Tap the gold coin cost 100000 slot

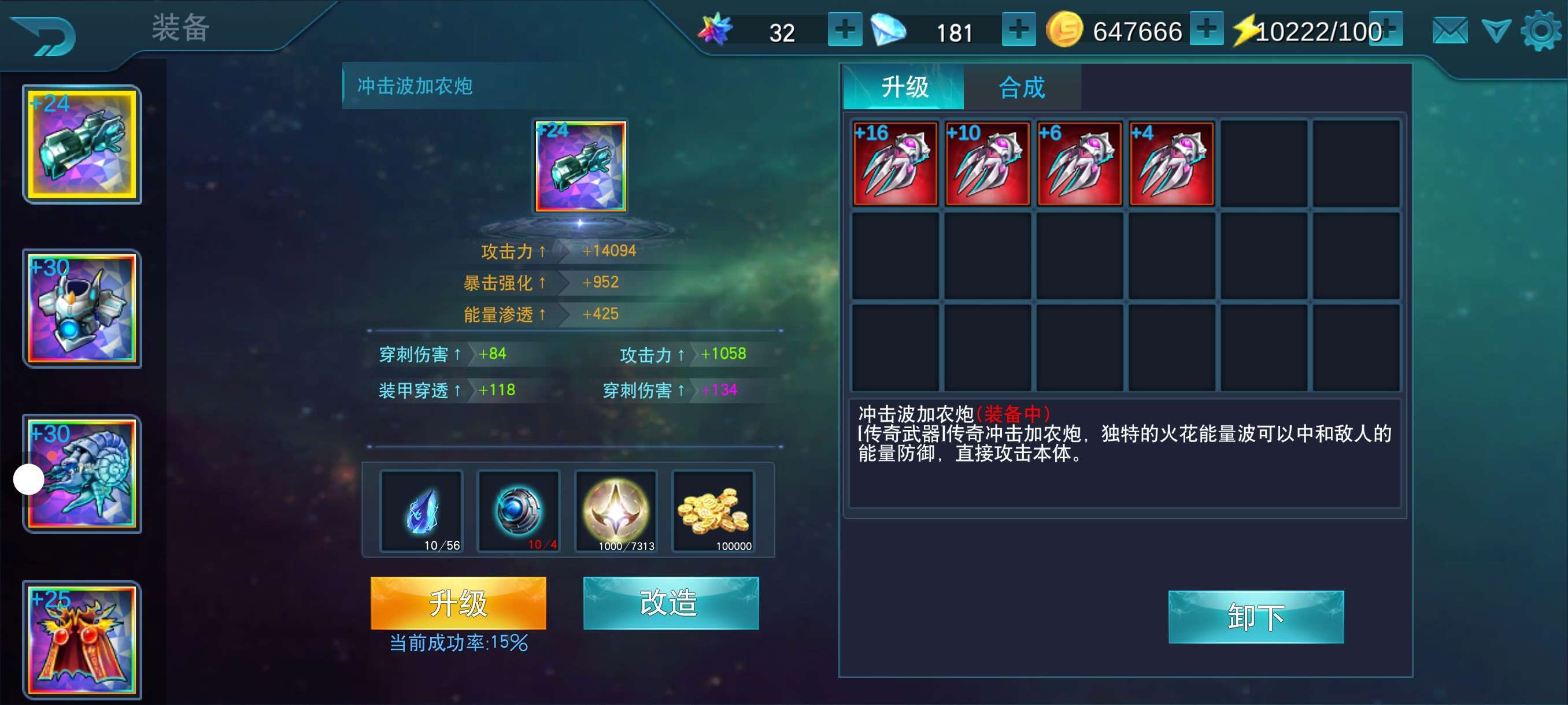coord(713,511)
